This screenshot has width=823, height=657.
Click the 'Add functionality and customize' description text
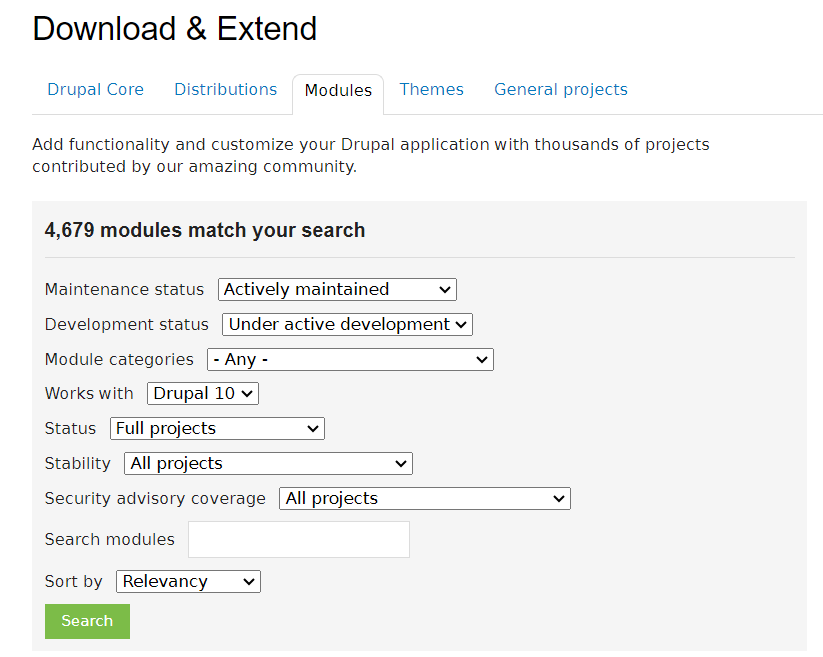pyautogui.click(x=371, y=155)
